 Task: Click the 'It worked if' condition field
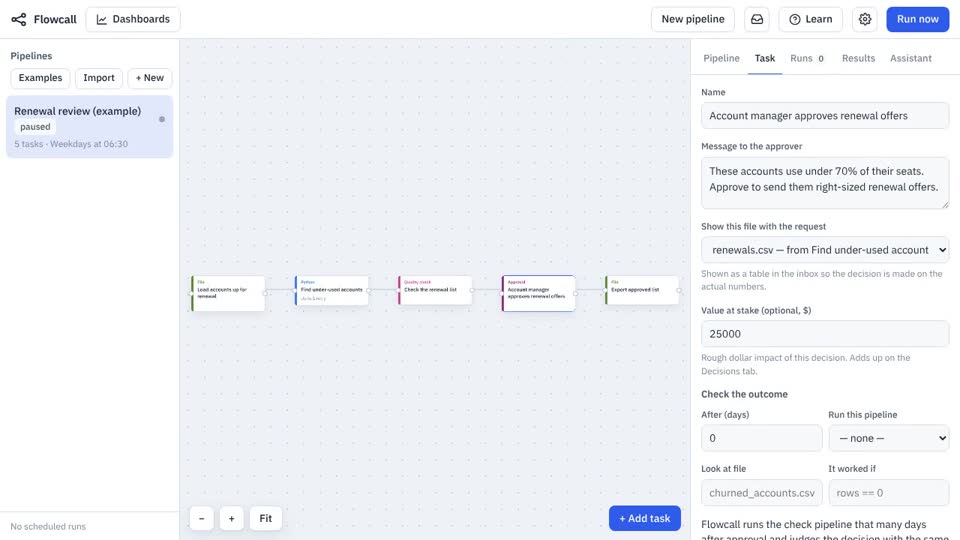coord(888,493)
